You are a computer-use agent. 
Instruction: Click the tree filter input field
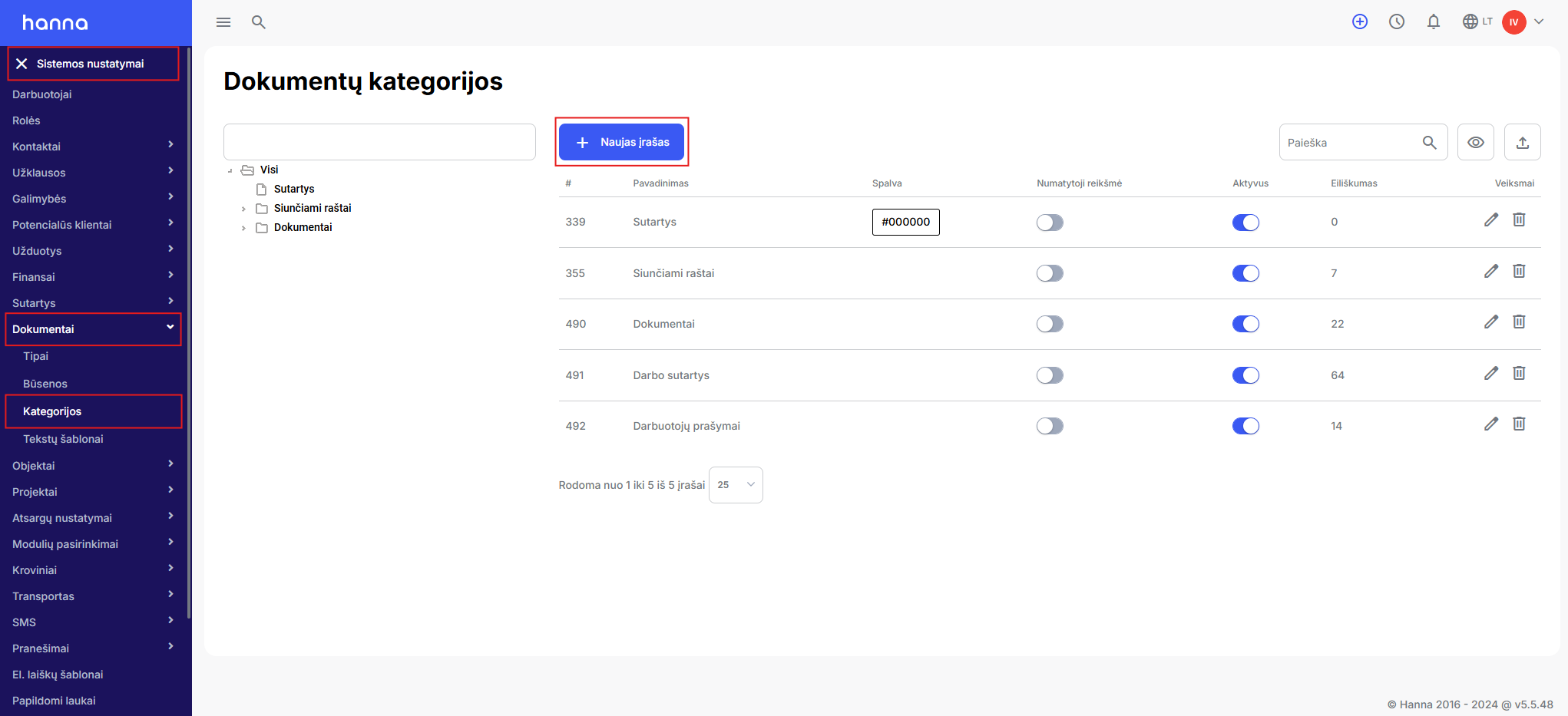379,142
